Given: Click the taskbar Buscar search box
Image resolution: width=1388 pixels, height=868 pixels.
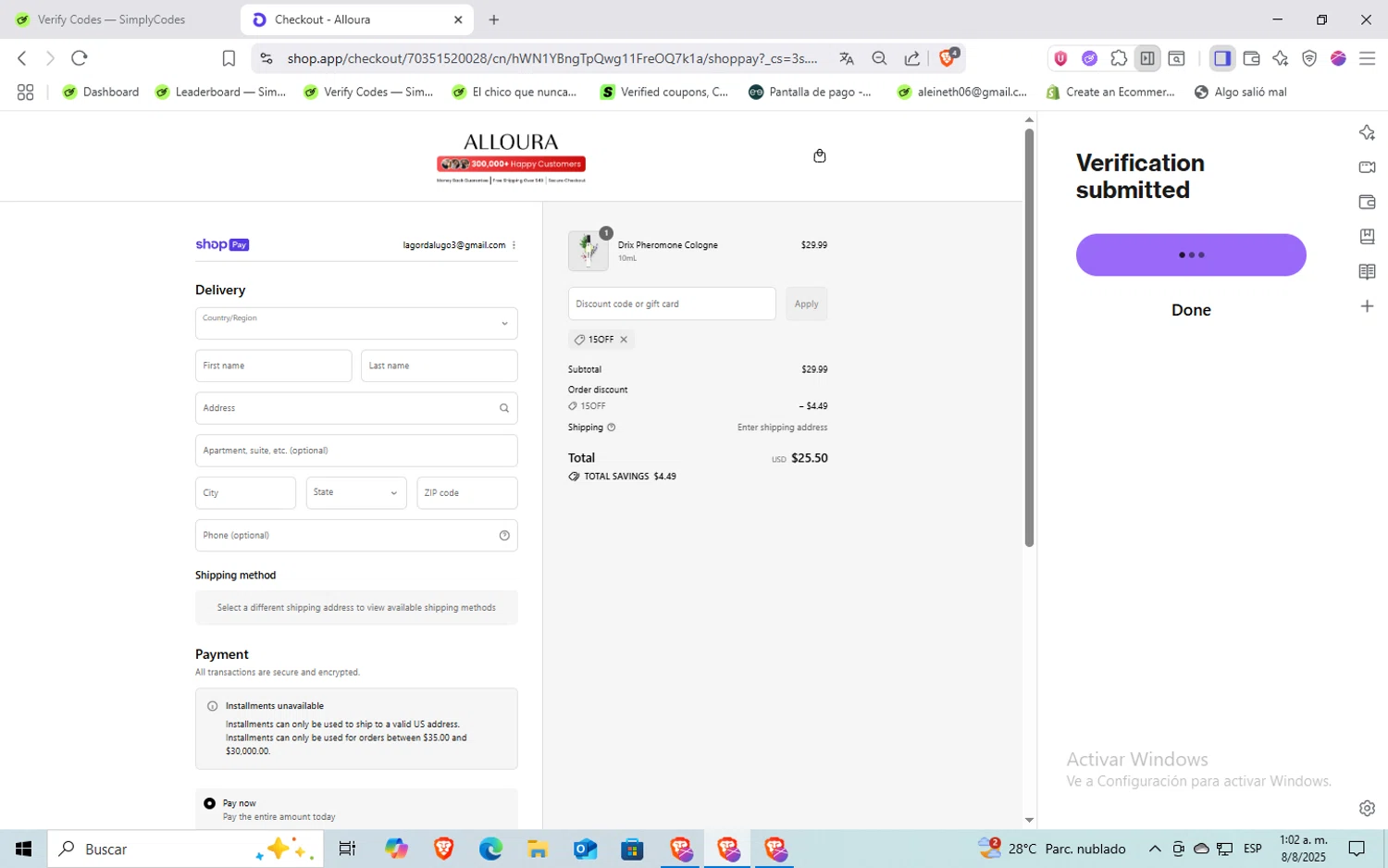Looking at the screenshot, I should click(185, 849).
